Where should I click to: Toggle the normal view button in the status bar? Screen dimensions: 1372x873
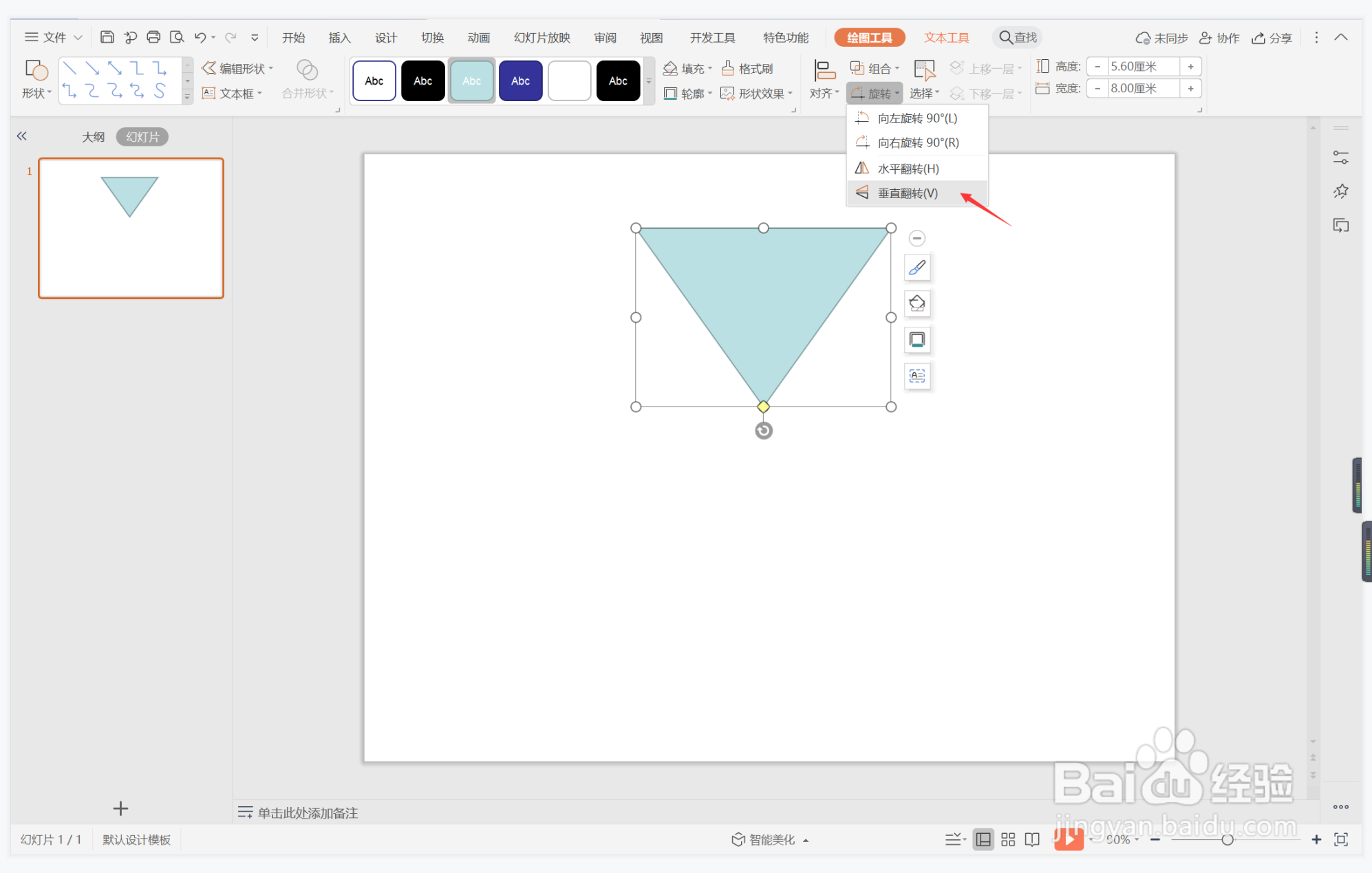[x=983, y=839]
